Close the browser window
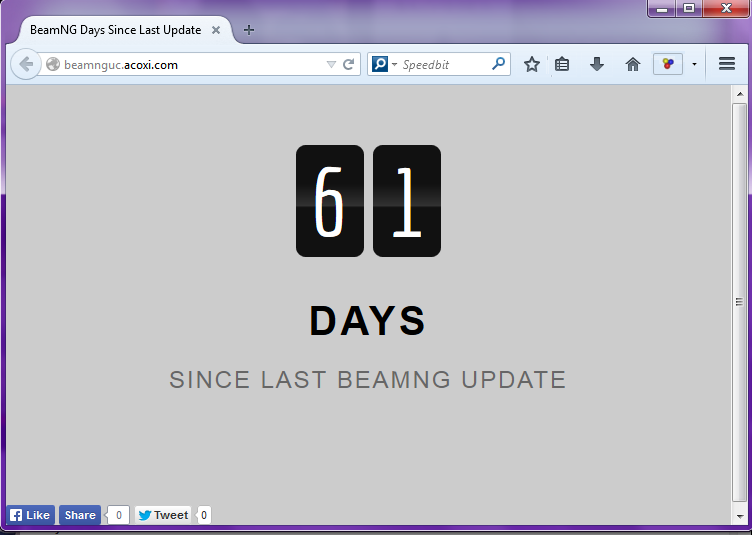752x535 pixels. coord(726,8)
